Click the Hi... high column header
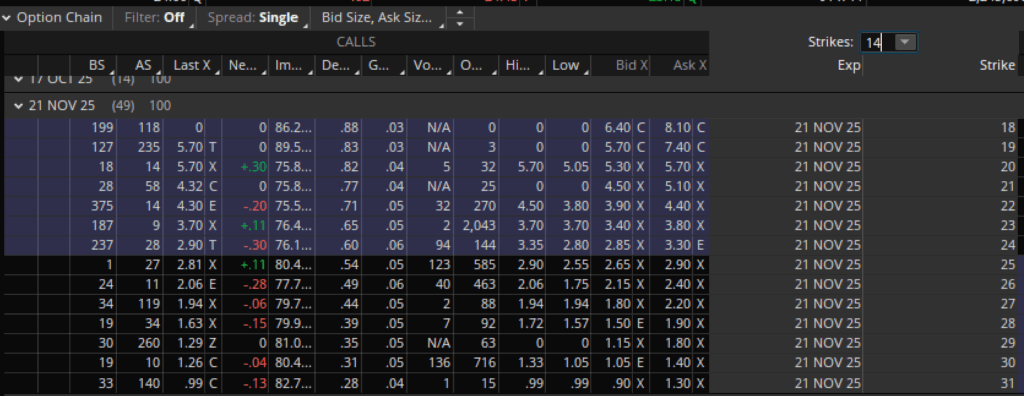This screenshot has width=1024, height=396. coord(522,65)
